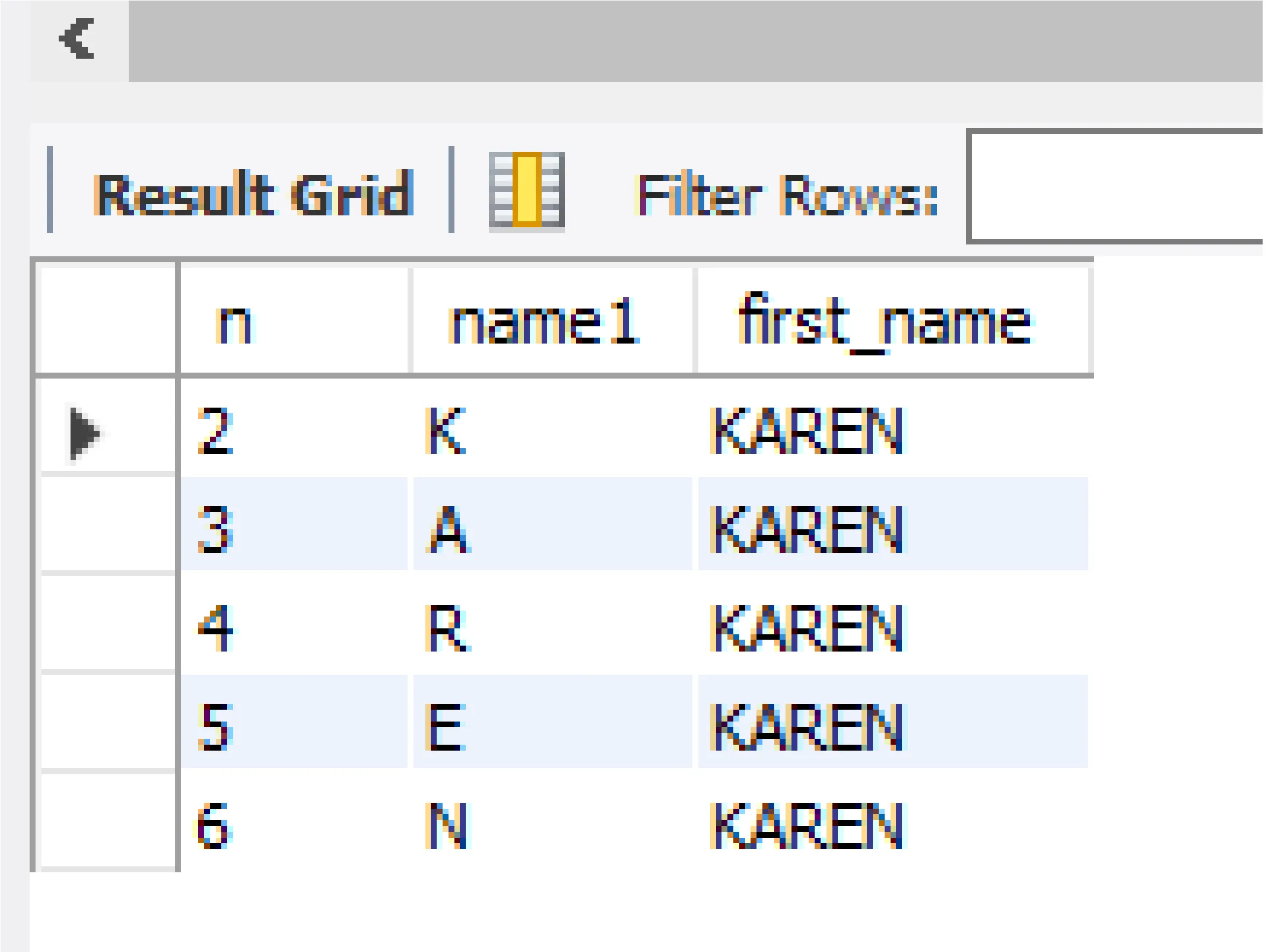Click the top-left grid corner cell
Image resolution: width=1275 pixels, height=952 pixels.
106,321
